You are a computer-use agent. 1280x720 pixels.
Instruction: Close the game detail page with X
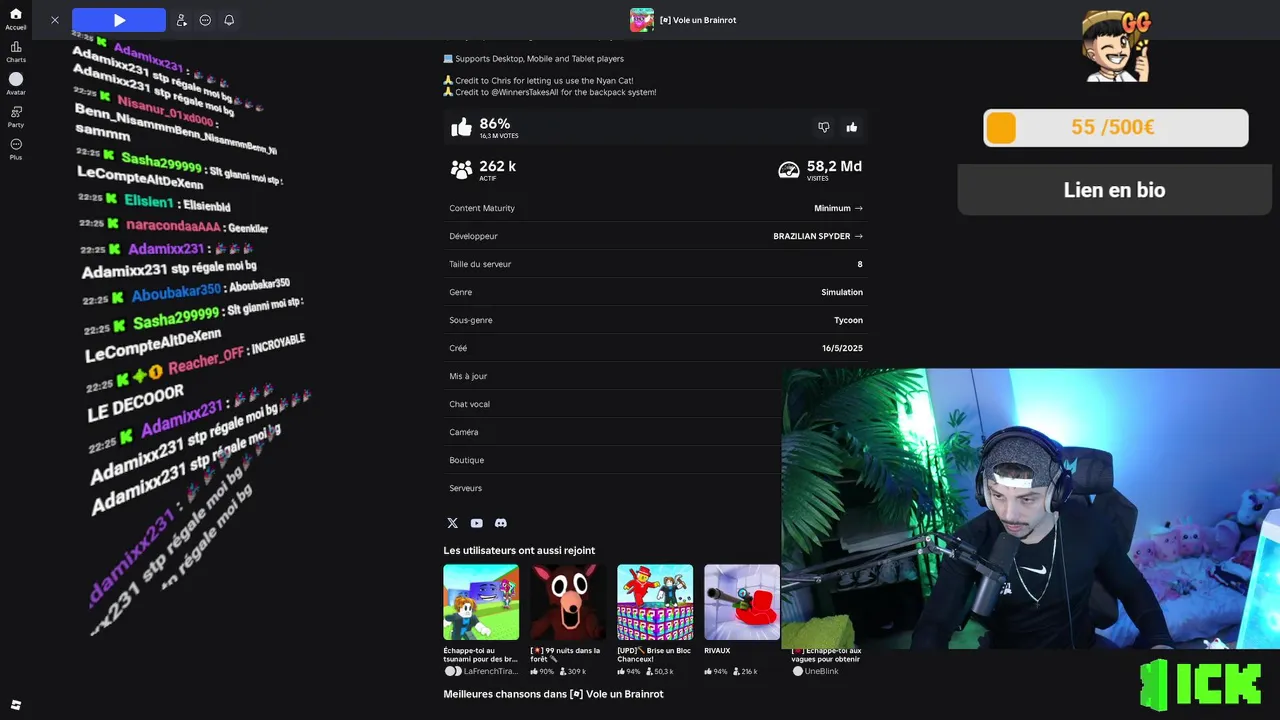coord(55,20)
